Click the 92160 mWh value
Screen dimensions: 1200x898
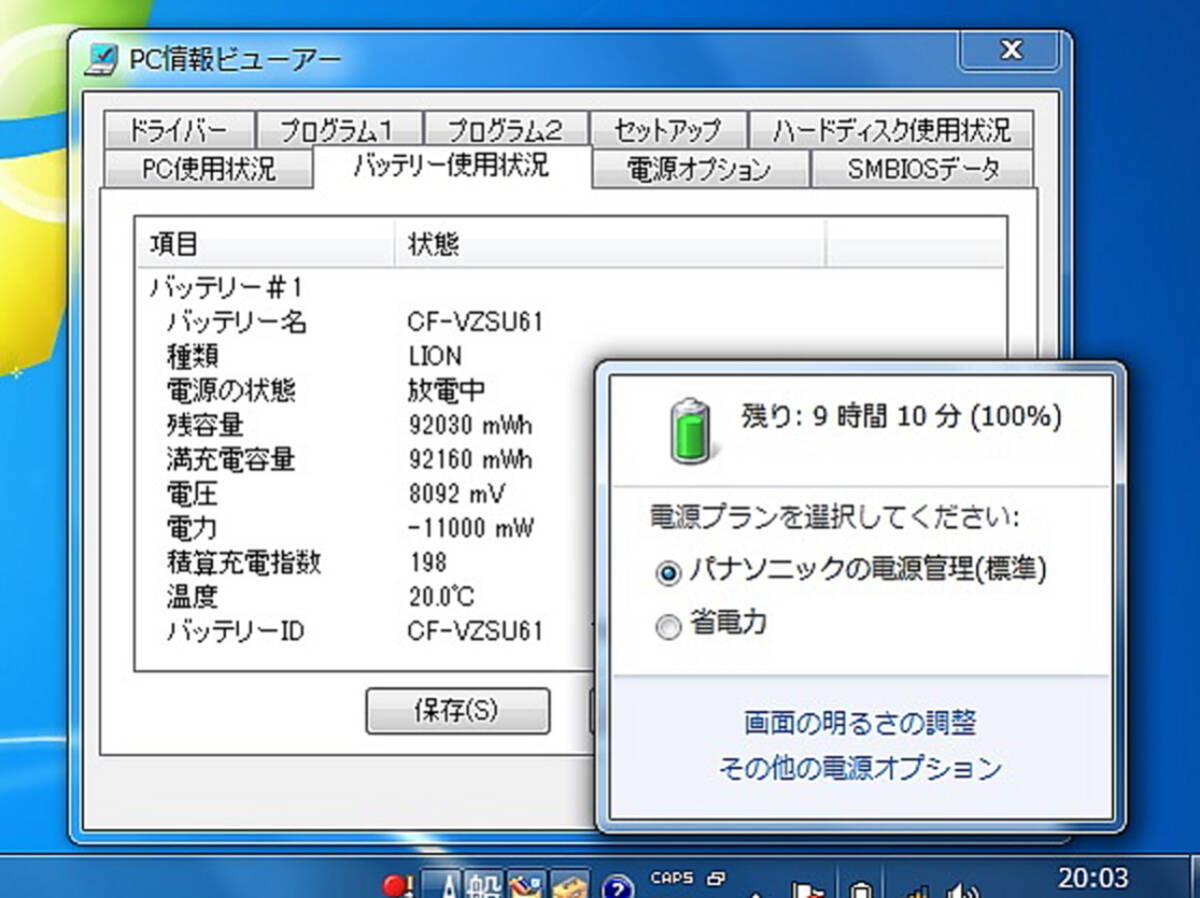point(471,460)
